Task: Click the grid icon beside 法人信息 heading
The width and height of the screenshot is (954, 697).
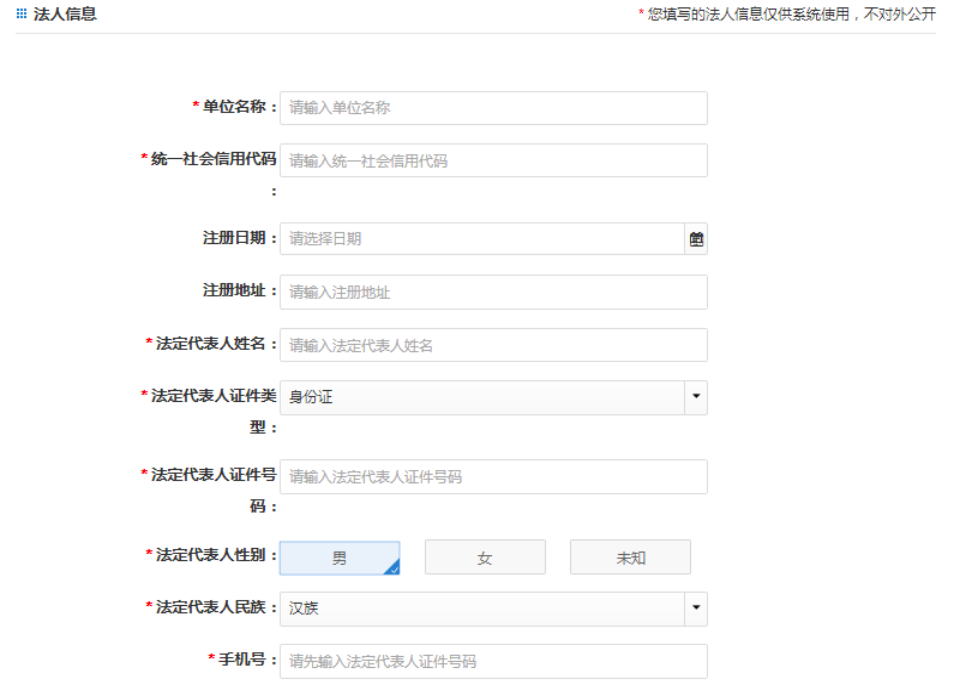Action: point(21,13)
